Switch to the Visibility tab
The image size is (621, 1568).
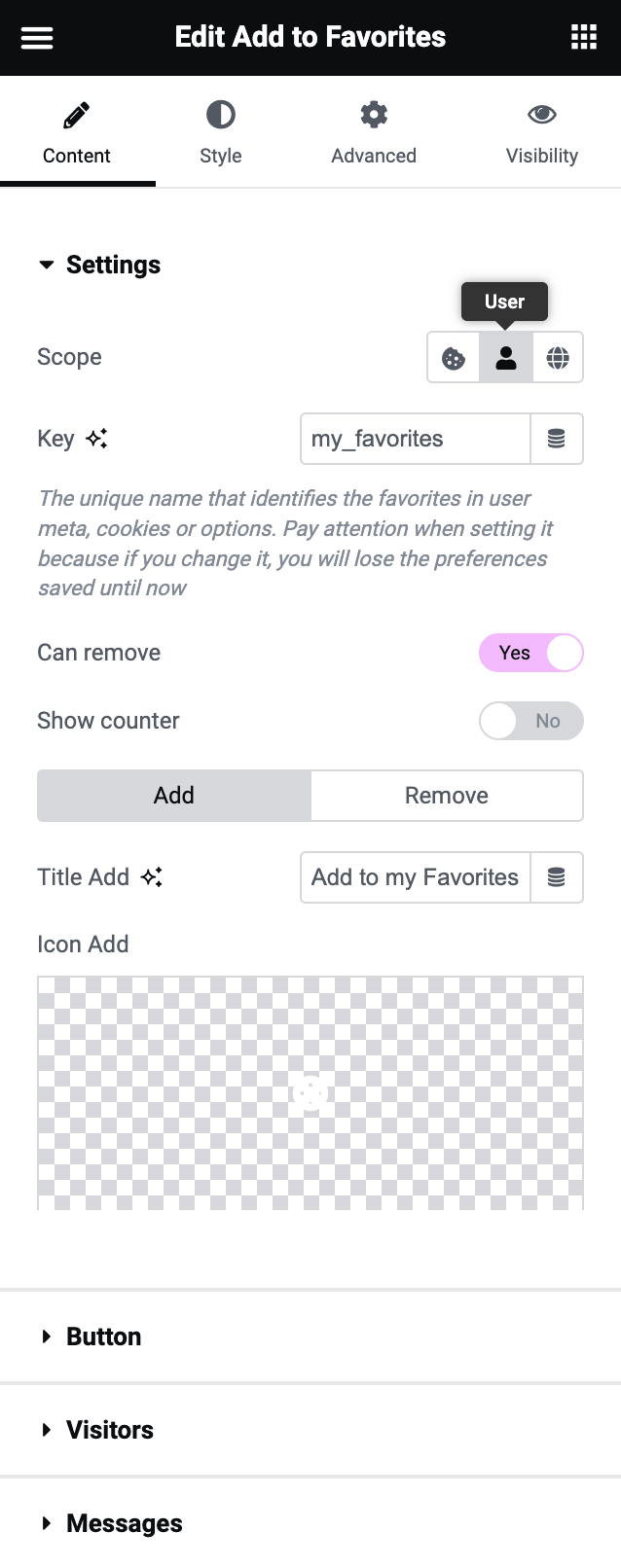pyautogui.click(x=541, y=132)
